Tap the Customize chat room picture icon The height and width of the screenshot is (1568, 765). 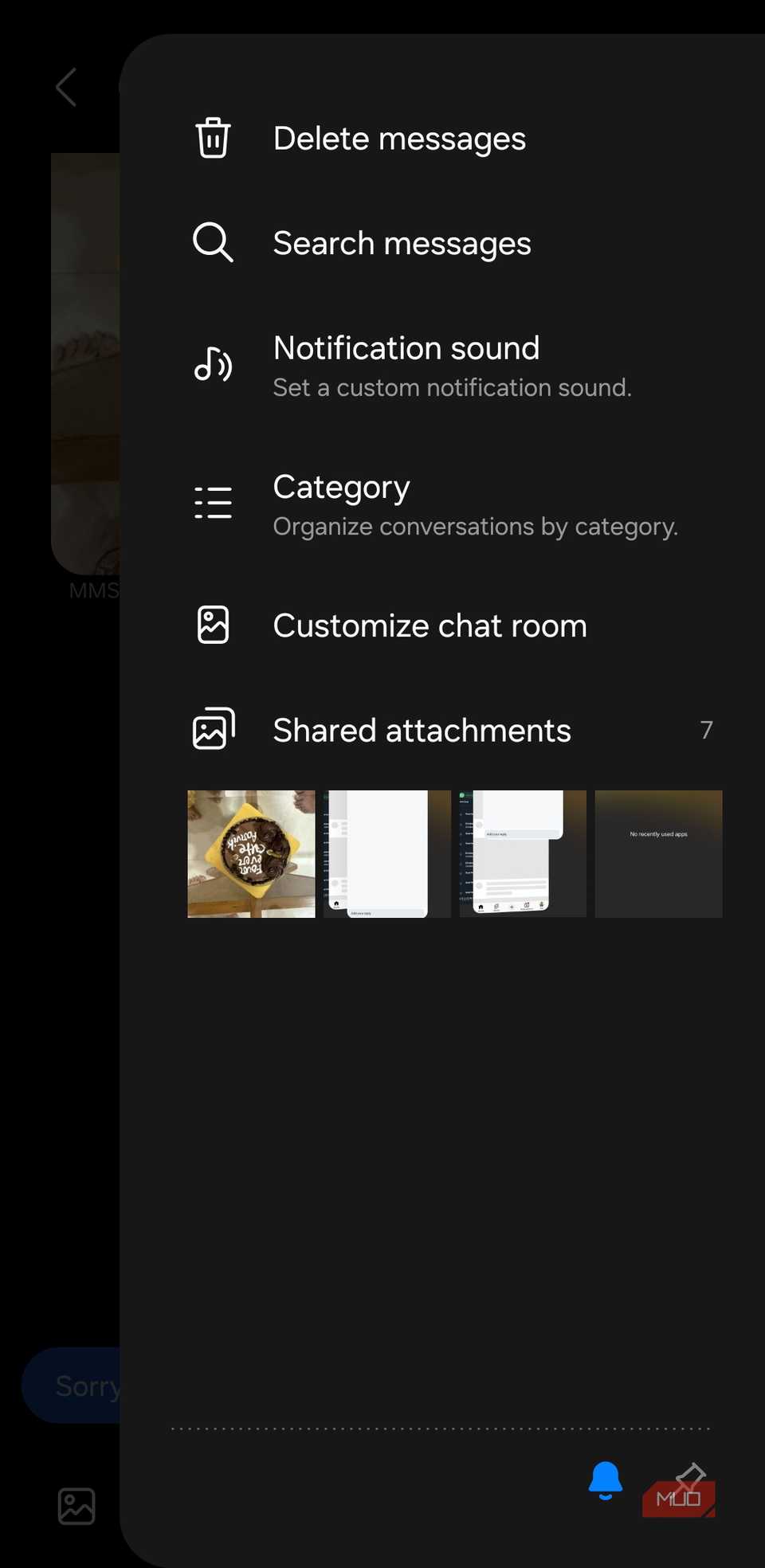pyautogui.click(x=213, y=625)
